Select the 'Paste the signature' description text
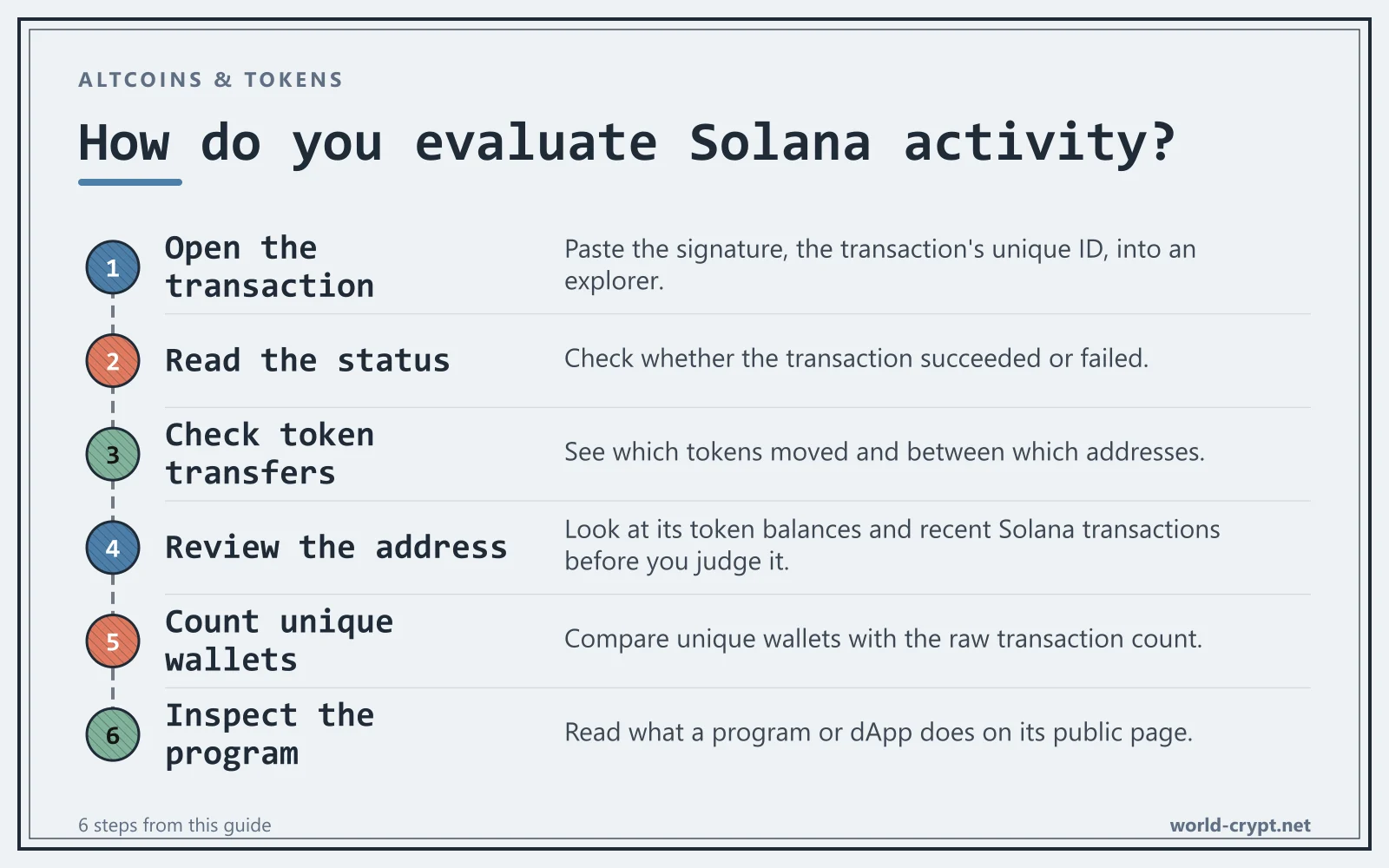The width and height of the screenshot is (1389, 868). click(x=880, y=265)
